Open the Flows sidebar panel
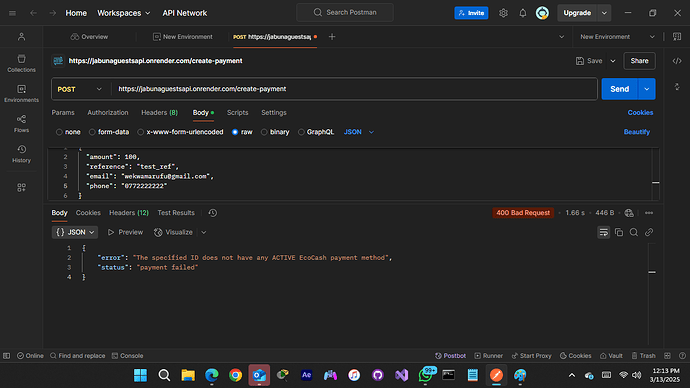Viewport: 690px width, 388px height. click(x=21, y=124)
